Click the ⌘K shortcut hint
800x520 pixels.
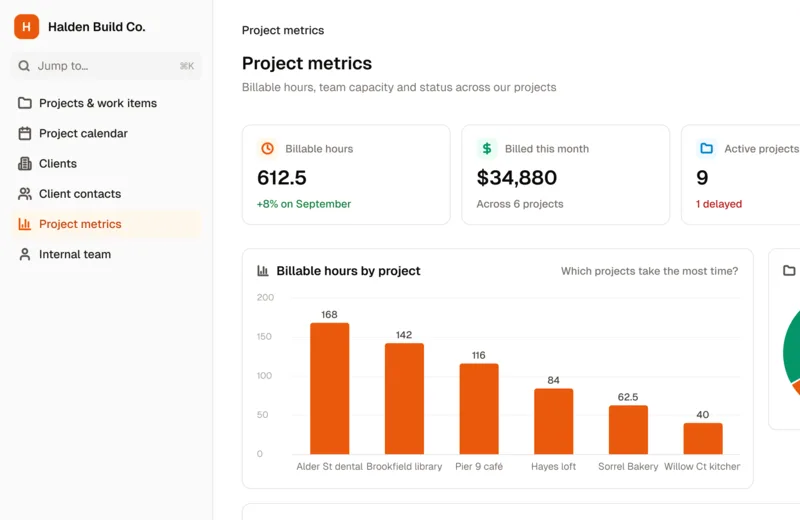click(x=187, y=66)
